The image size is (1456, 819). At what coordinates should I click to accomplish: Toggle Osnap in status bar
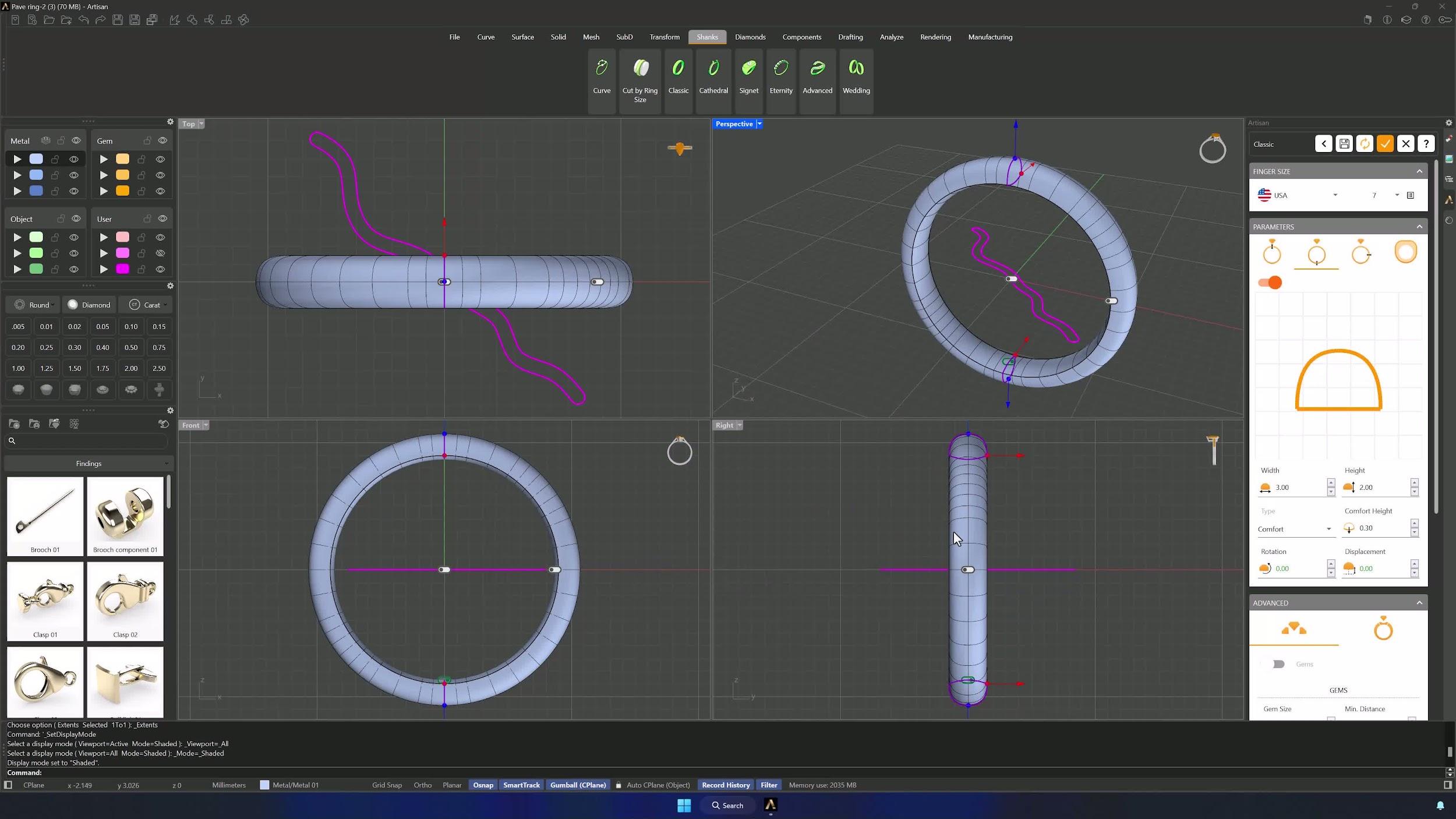(x=483, y=785)
